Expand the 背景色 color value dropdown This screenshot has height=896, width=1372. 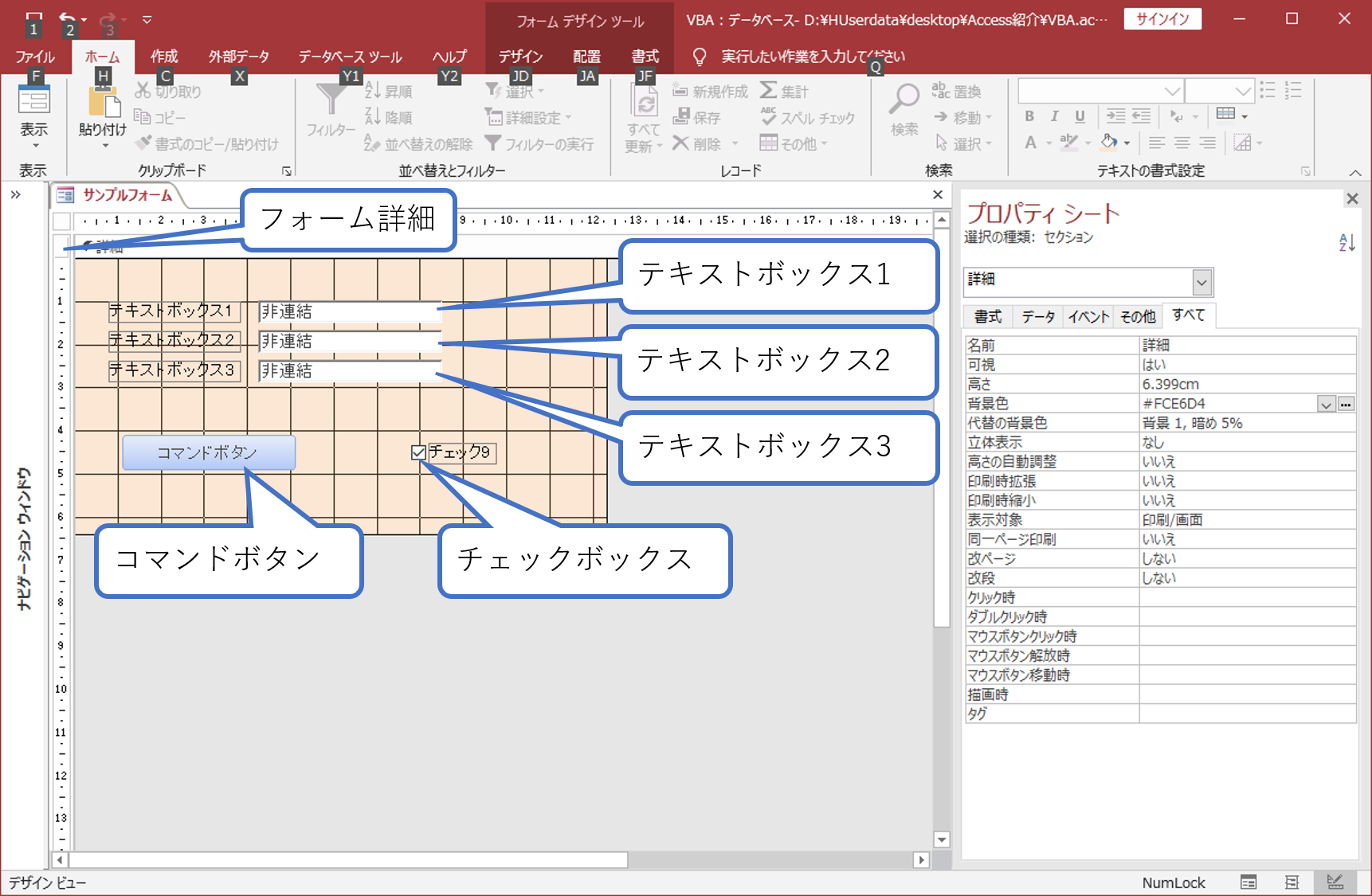(x=1326, y=405)
